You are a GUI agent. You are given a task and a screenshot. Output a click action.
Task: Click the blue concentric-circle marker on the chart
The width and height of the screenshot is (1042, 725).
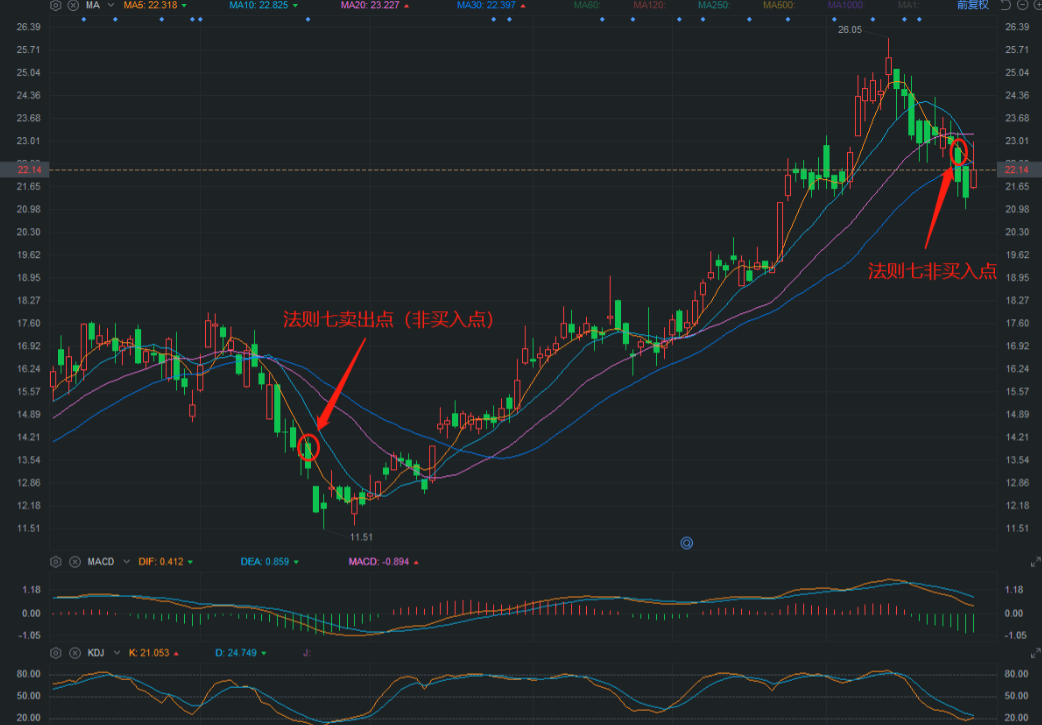pos(686,543)
